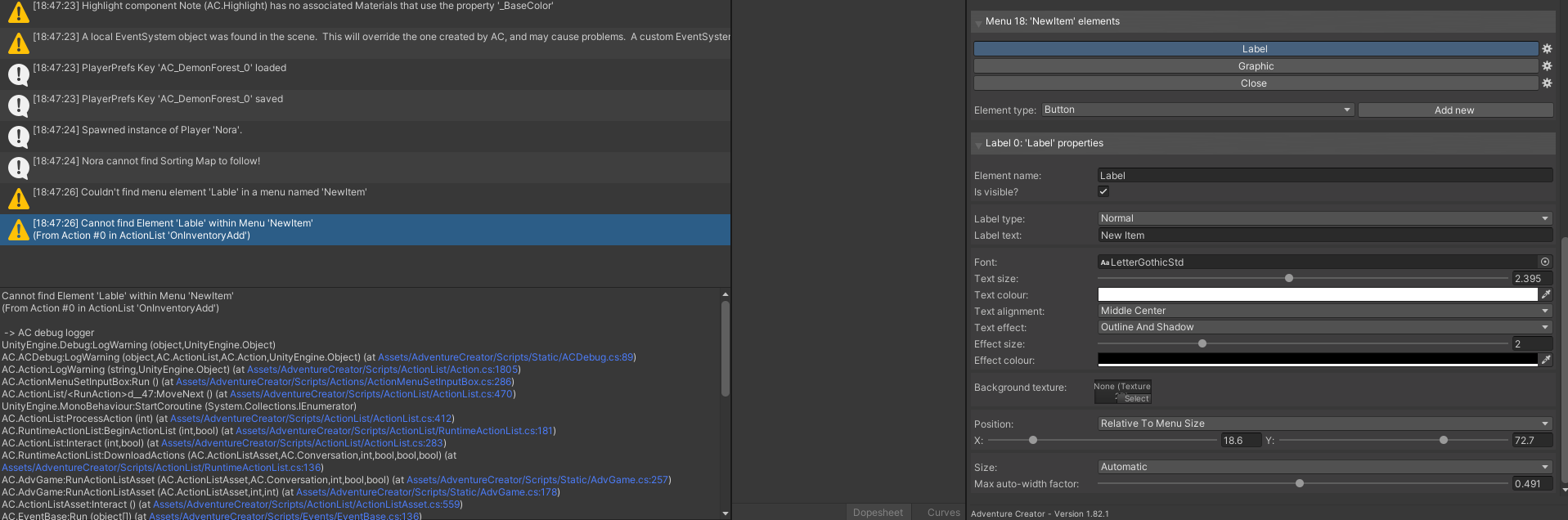Image resolution: width=1568 pixels, height=520 pixels.
Task: Click the Y position value field 72.7
Action: click(1531, 441)
